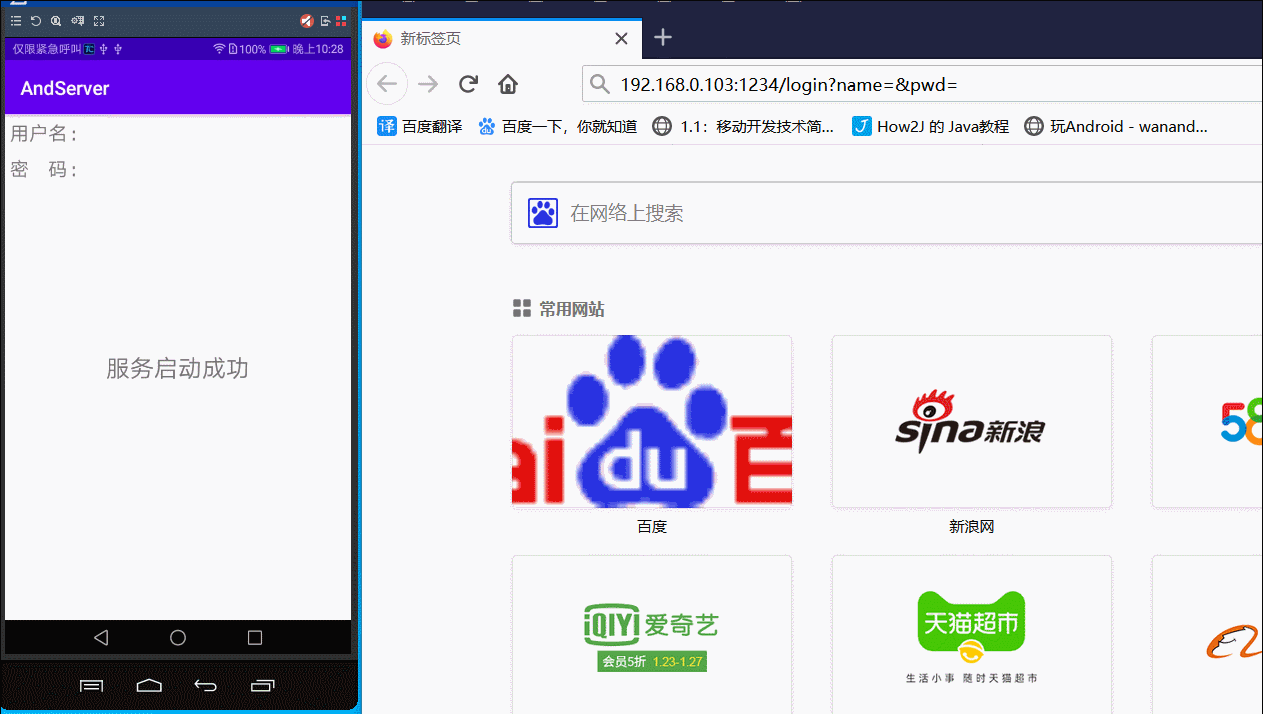Screen dimensions: 1263x714
Task: Tap the Android home circle button
Action: click(177, 637)
